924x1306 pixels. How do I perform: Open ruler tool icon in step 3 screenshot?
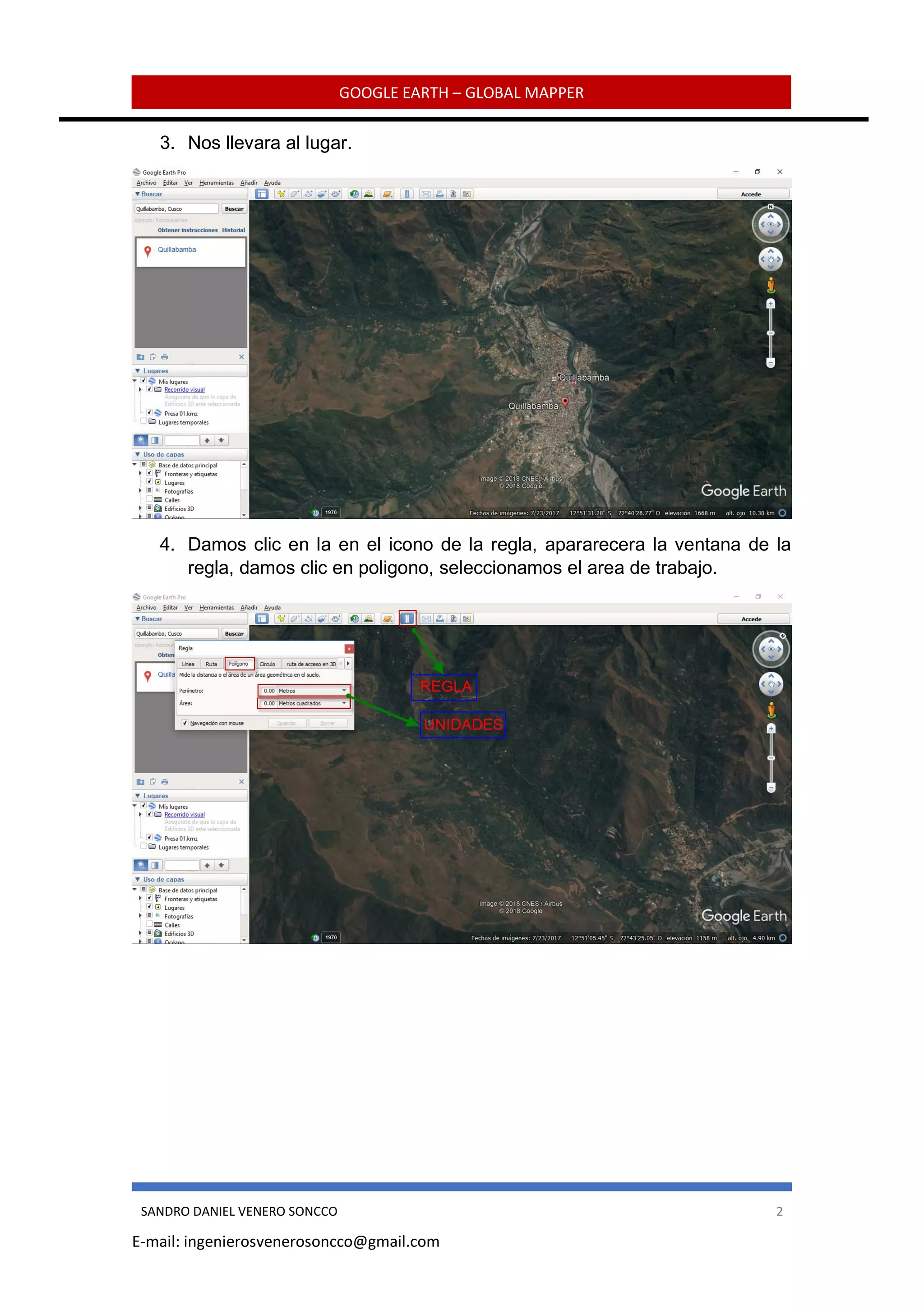407,194
